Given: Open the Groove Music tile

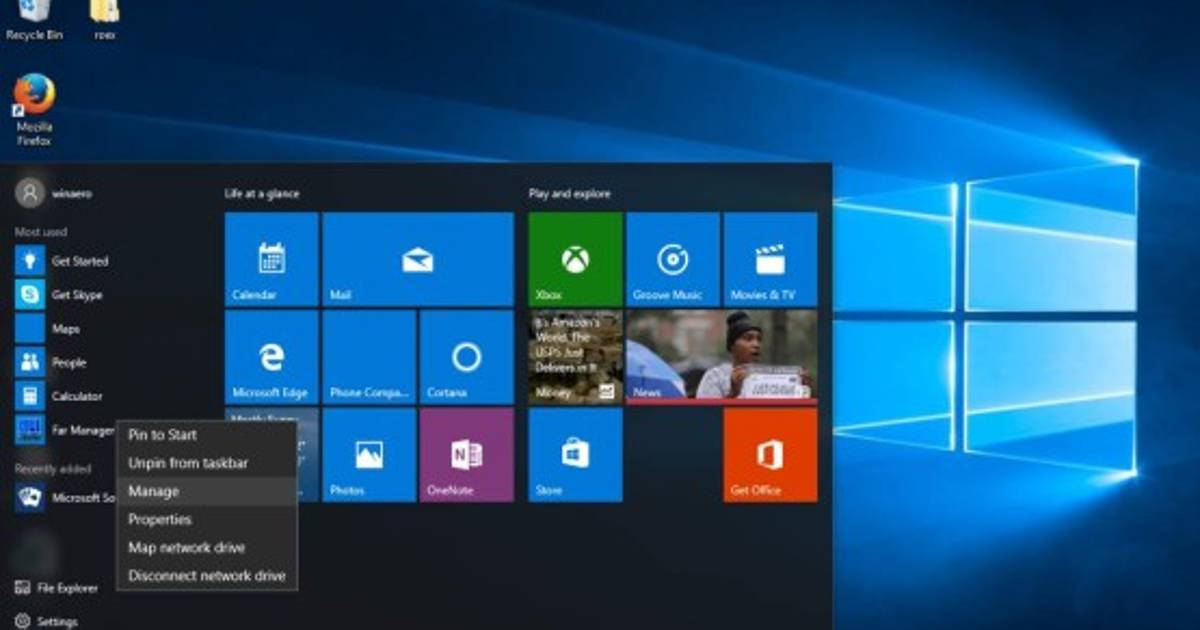Looking at the screenshot, I should (x=672, y=259).
